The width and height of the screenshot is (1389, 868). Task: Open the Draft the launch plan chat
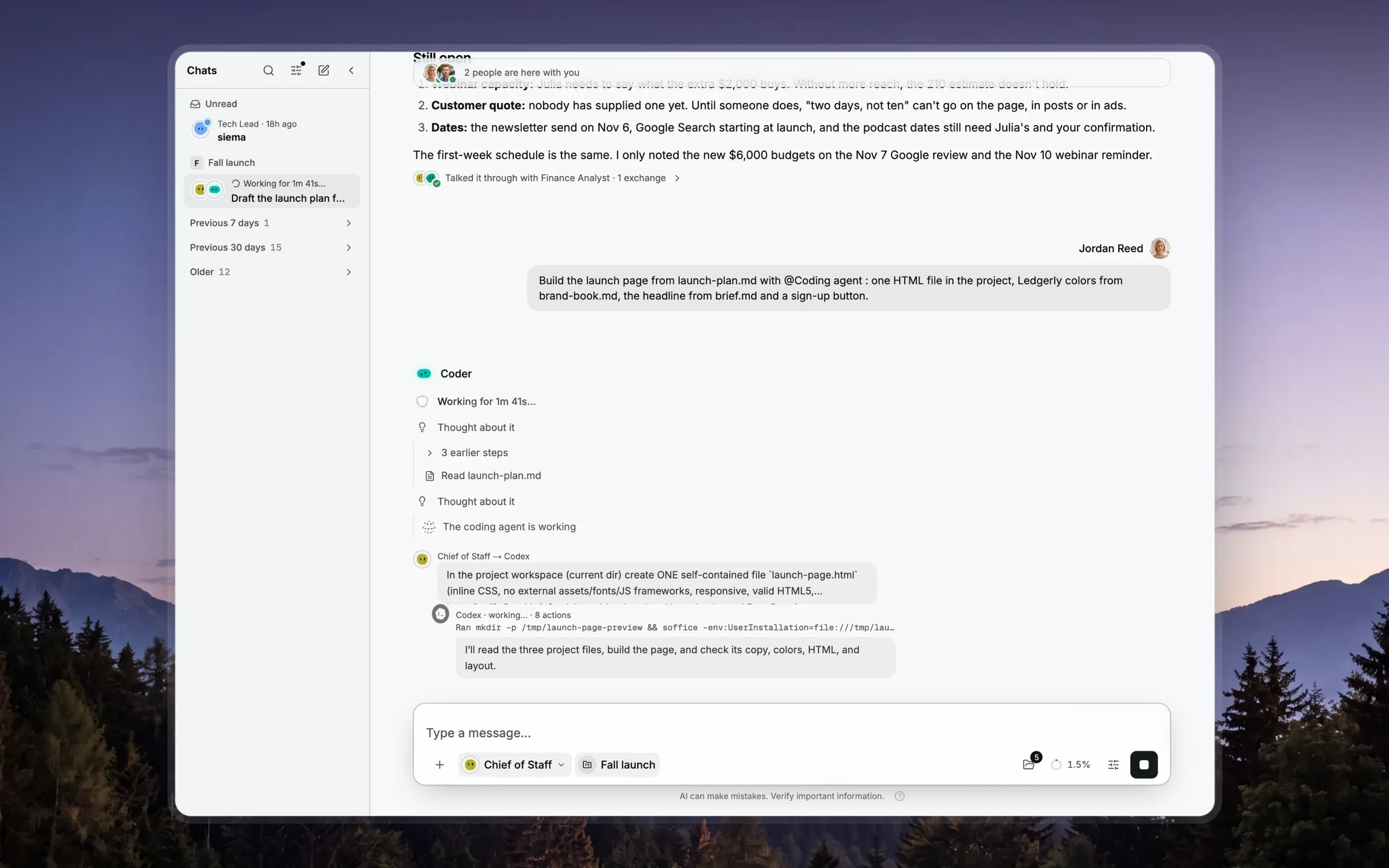271,191
